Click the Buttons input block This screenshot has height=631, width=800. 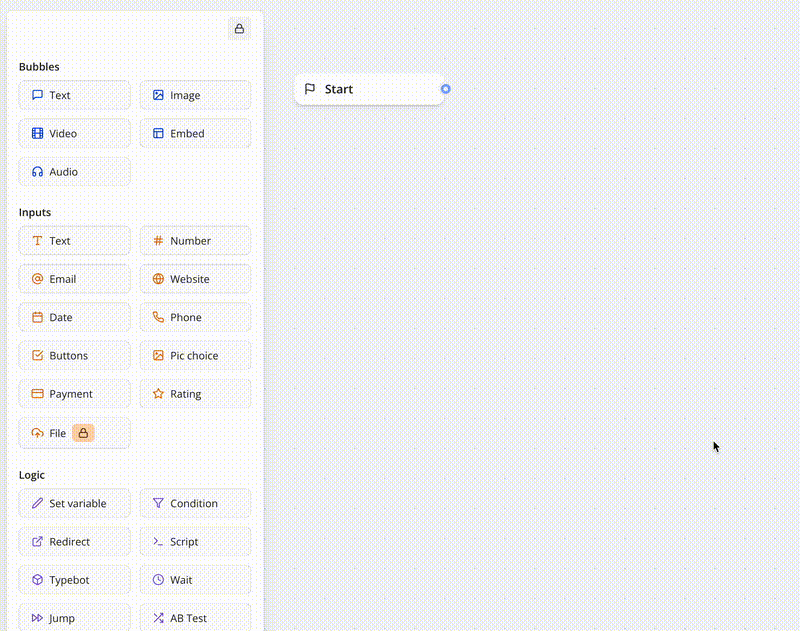click(74, 356)
